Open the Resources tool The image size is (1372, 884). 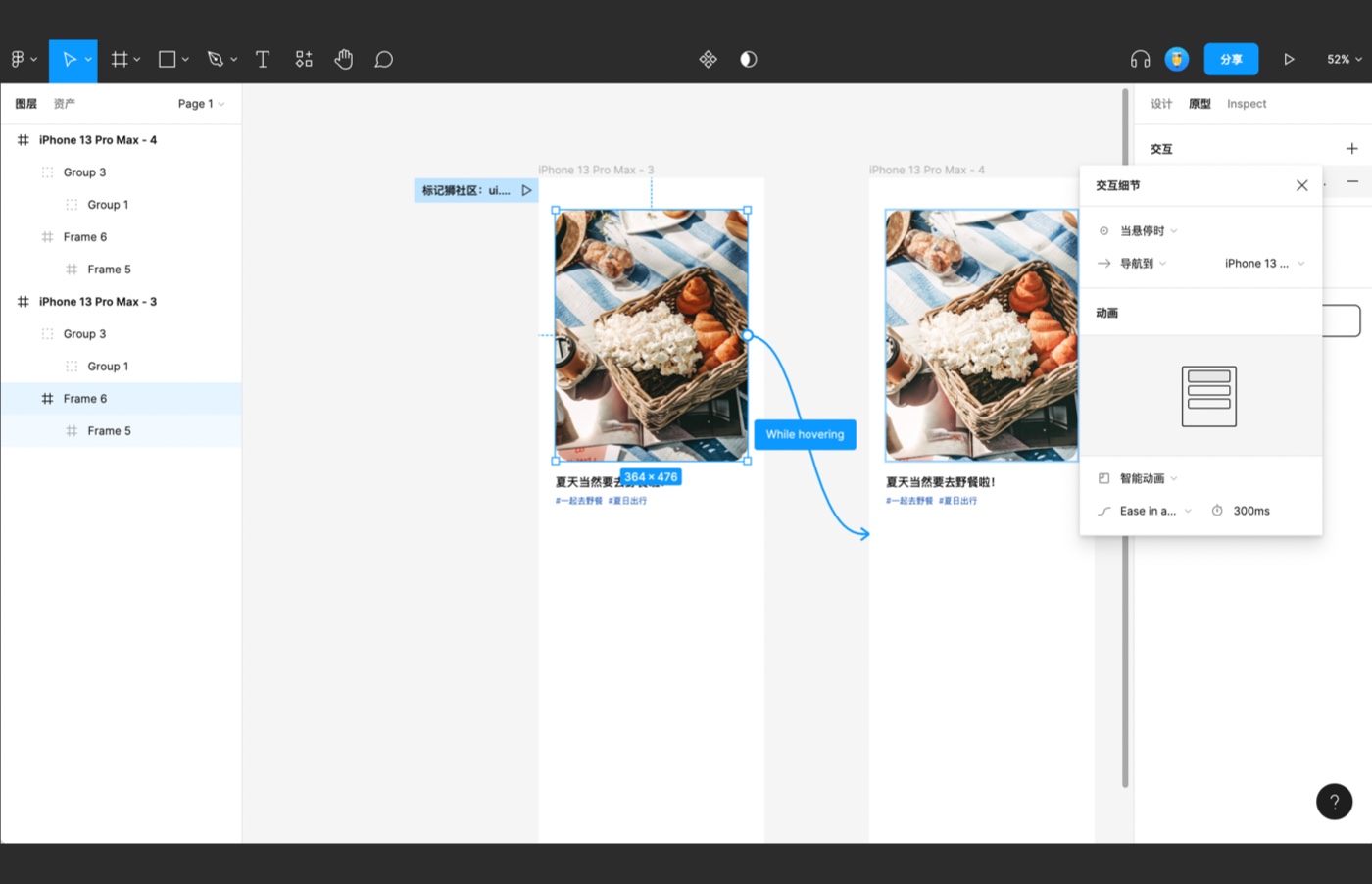304,60
